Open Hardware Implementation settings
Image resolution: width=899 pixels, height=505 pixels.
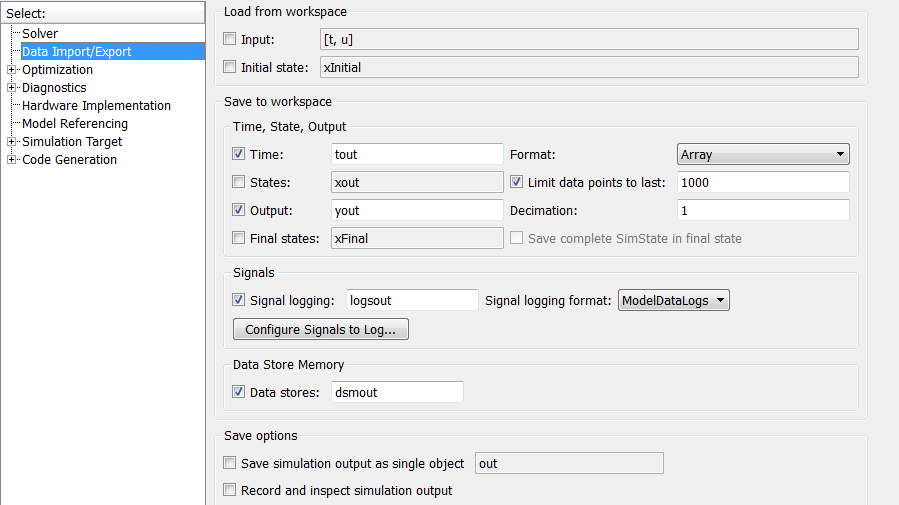(96, 106)
